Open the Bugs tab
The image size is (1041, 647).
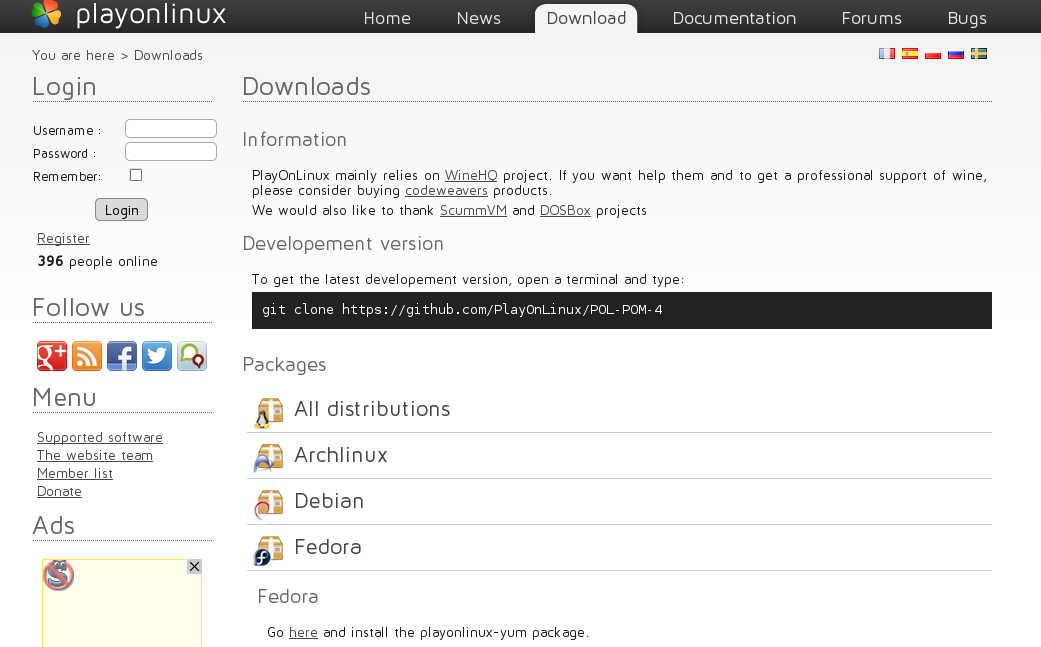tap(967, 18)
